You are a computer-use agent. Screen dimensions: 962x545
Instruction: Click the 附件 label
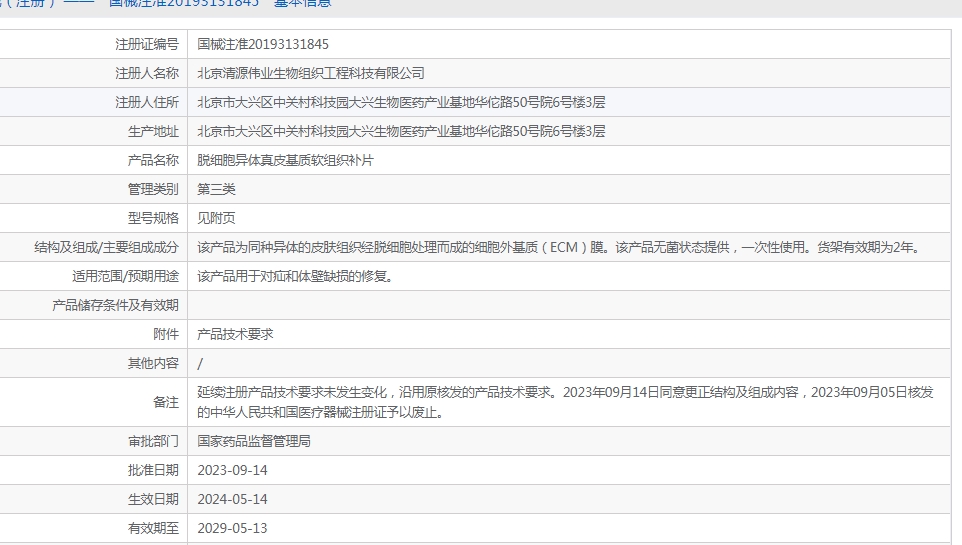pyautogui.click(x=166, y=334)
